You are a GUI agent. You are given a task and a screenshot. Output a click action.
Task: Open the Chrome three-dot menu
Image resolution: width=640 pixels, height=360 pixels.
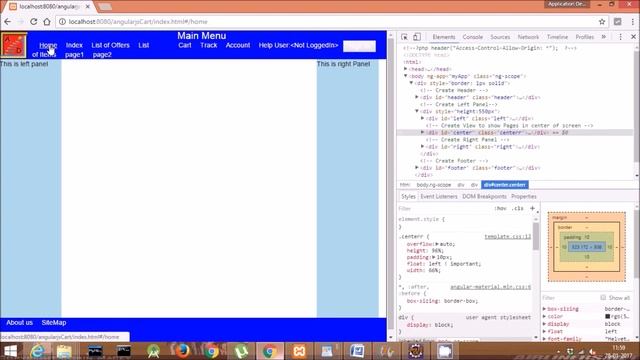pyautogui.click(x=633, y=22)
